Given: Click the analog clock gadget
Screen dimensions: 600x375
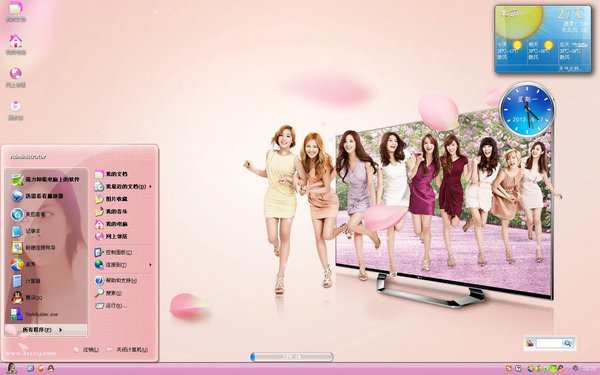Looking at the screenshot, I should pyautogui.click(x=527, y=109).
